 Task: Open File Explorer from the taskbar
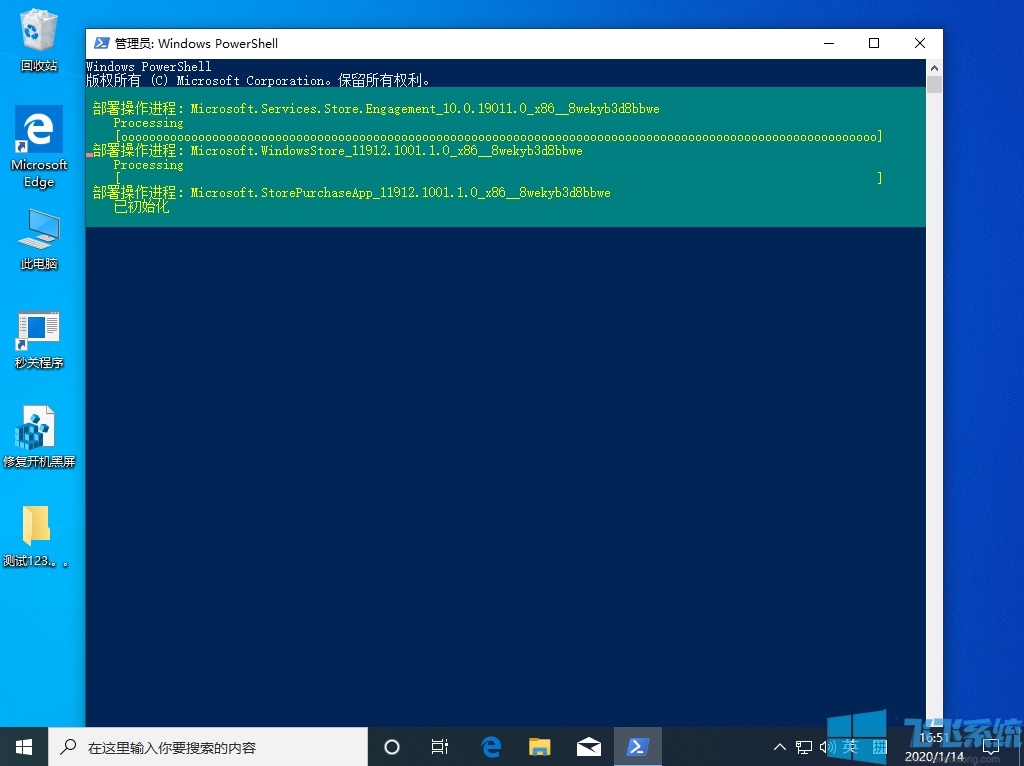tap(540, 747)
